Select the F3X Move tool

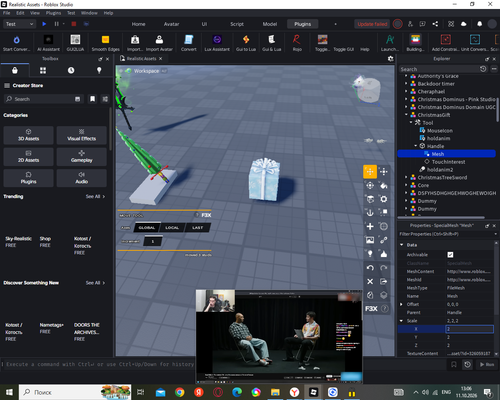370,172
